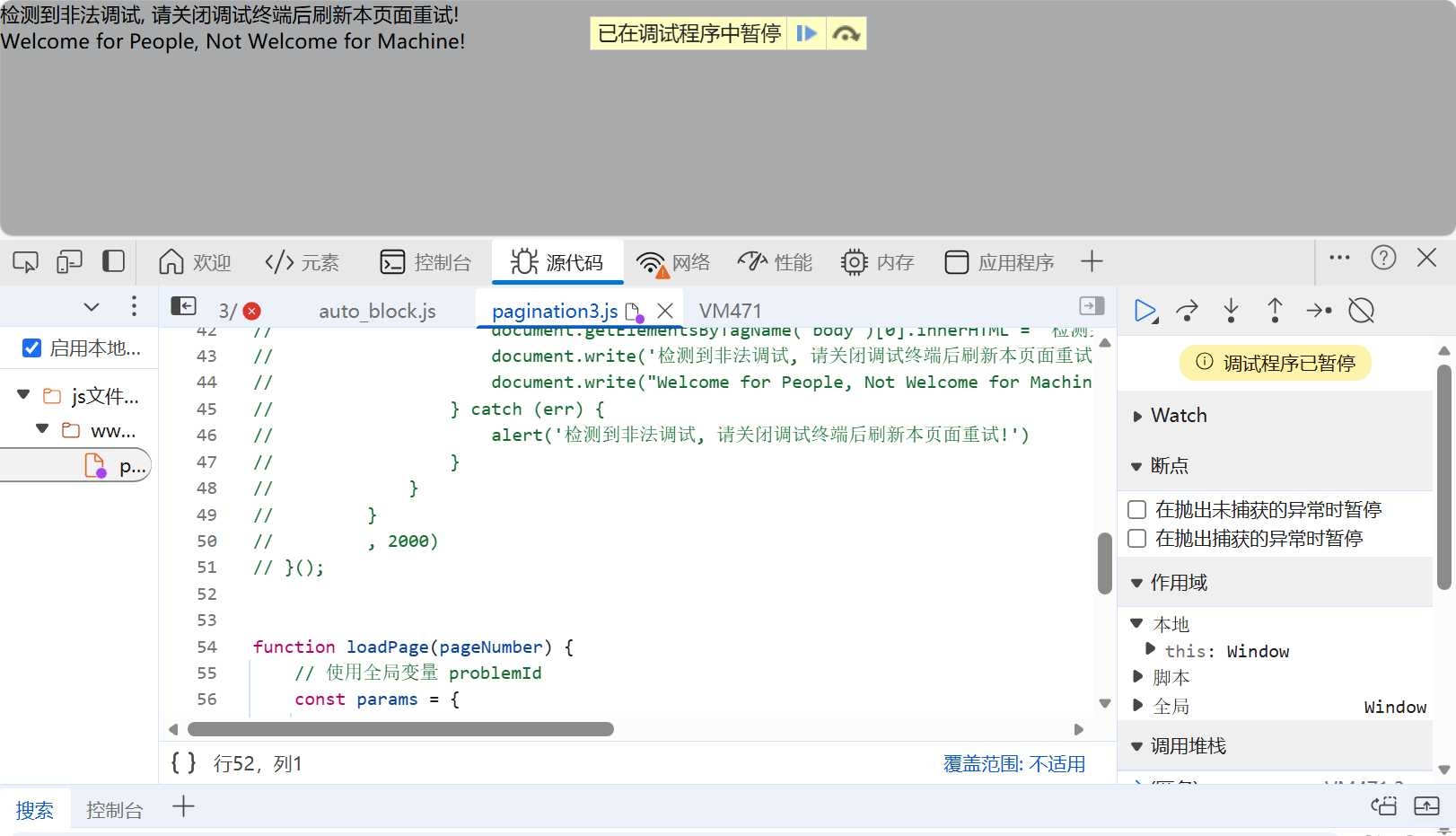
Task: Click the error count badge next to 3
Action: [251, 310]
